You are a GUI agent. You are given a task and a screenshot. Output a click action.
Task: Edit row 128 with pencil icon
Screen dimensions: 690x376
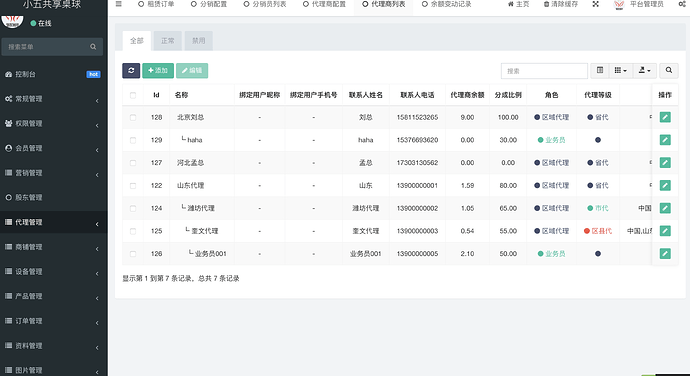coord(665,117)
